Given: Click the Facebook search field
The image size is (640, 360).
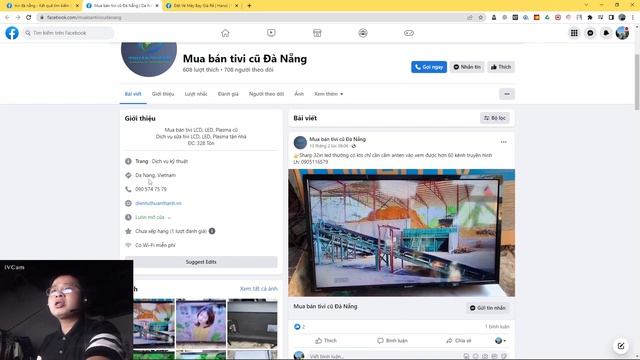Looking at the screenshot, I should click(x=69, y=33).
